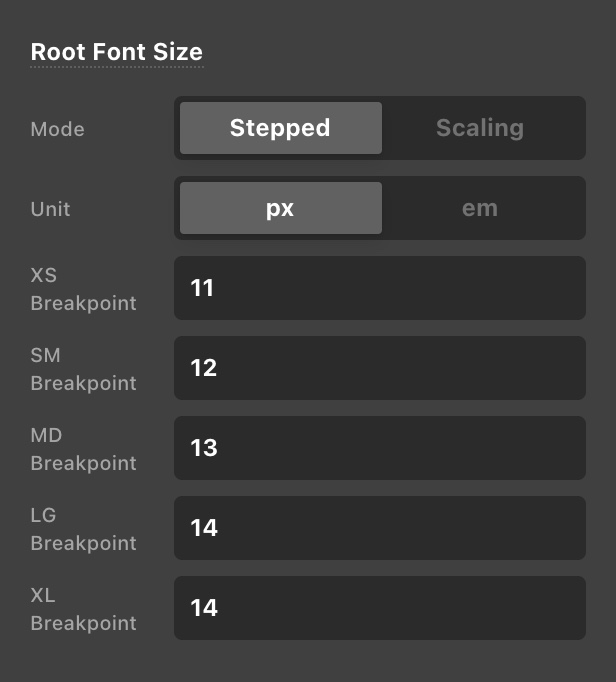Click the XS Breakpoint label
The height and width of the screenshot is (682, 616).
(x=84, y=289)
